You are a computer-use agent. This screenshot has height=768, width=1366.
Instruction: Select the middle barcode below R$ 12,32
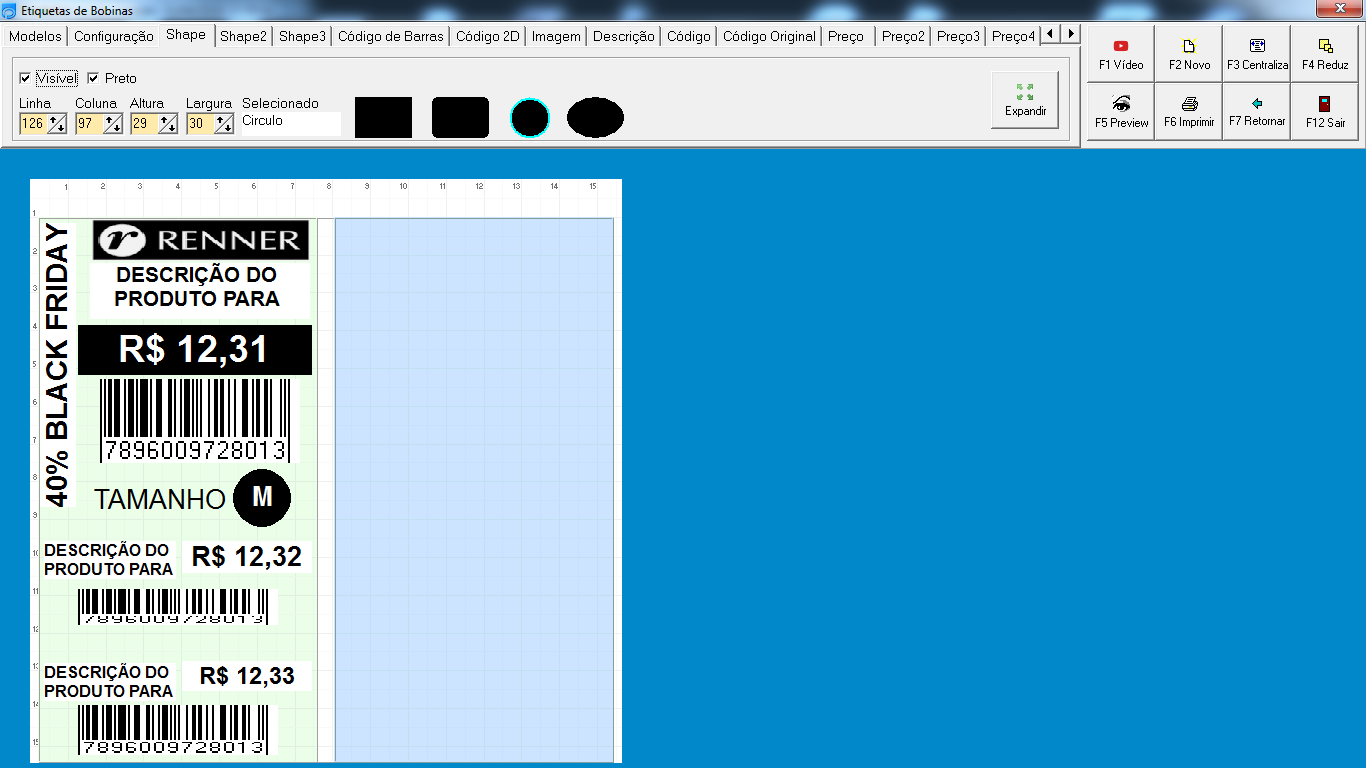(x=173, y=607)
